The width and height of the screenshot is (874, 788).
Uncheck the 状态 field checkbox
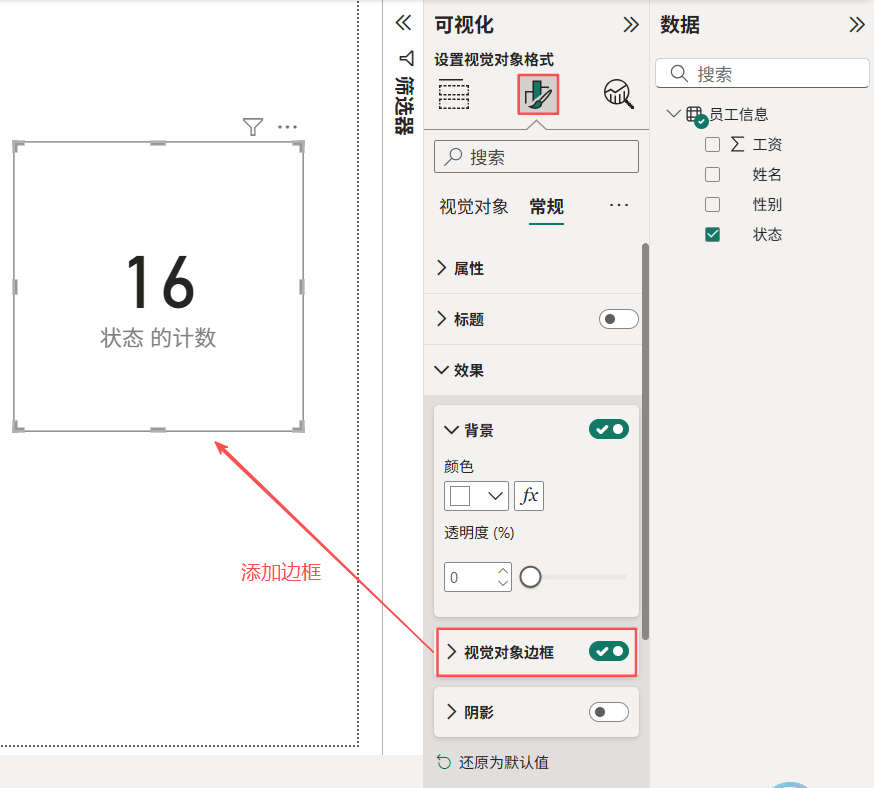(712, 234)
